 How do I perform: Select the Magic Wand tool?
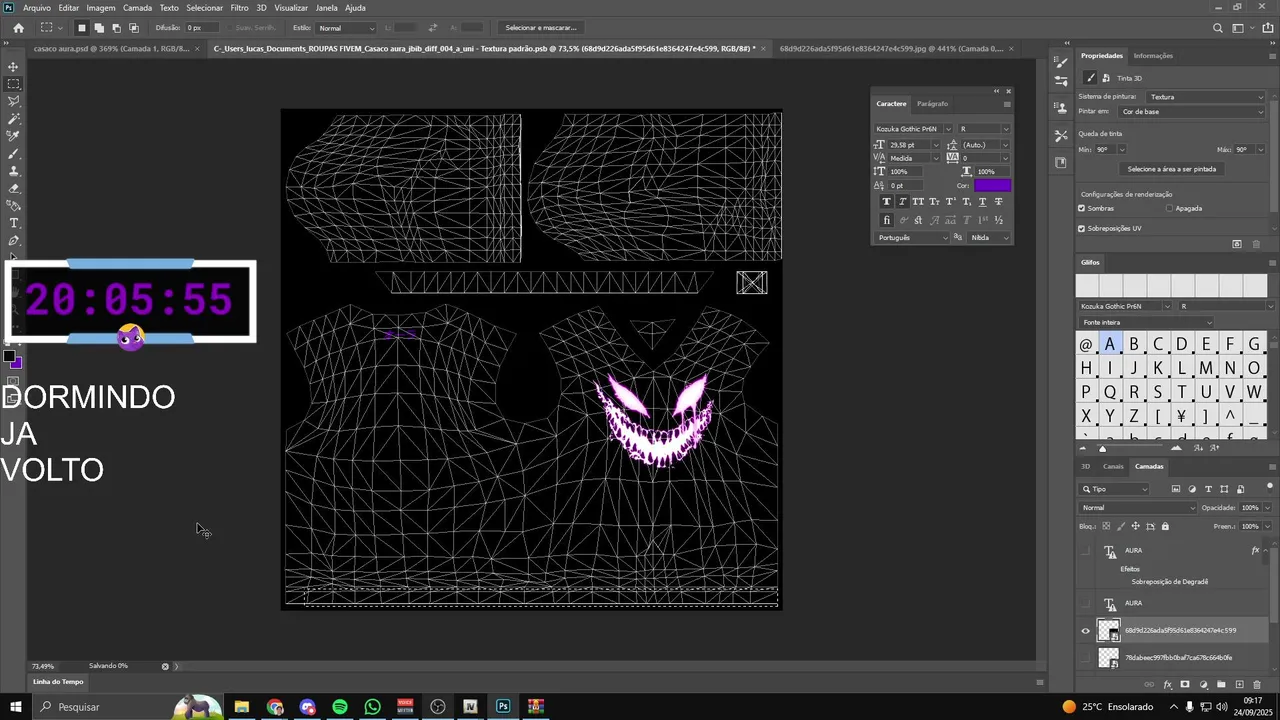(x=14, y=119)
